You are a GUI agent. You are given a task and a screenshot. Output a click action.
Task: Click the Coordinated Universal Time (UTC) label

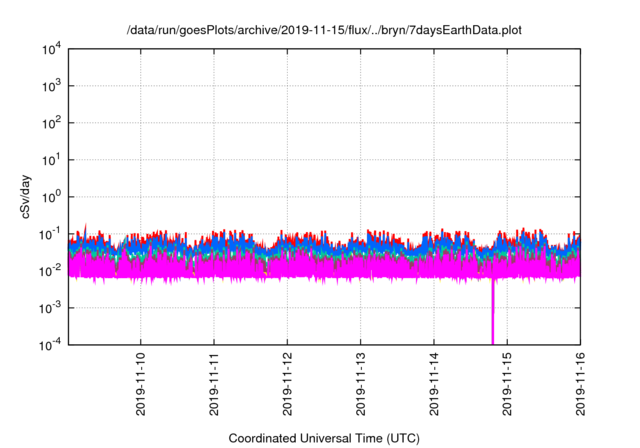[324, 438]
